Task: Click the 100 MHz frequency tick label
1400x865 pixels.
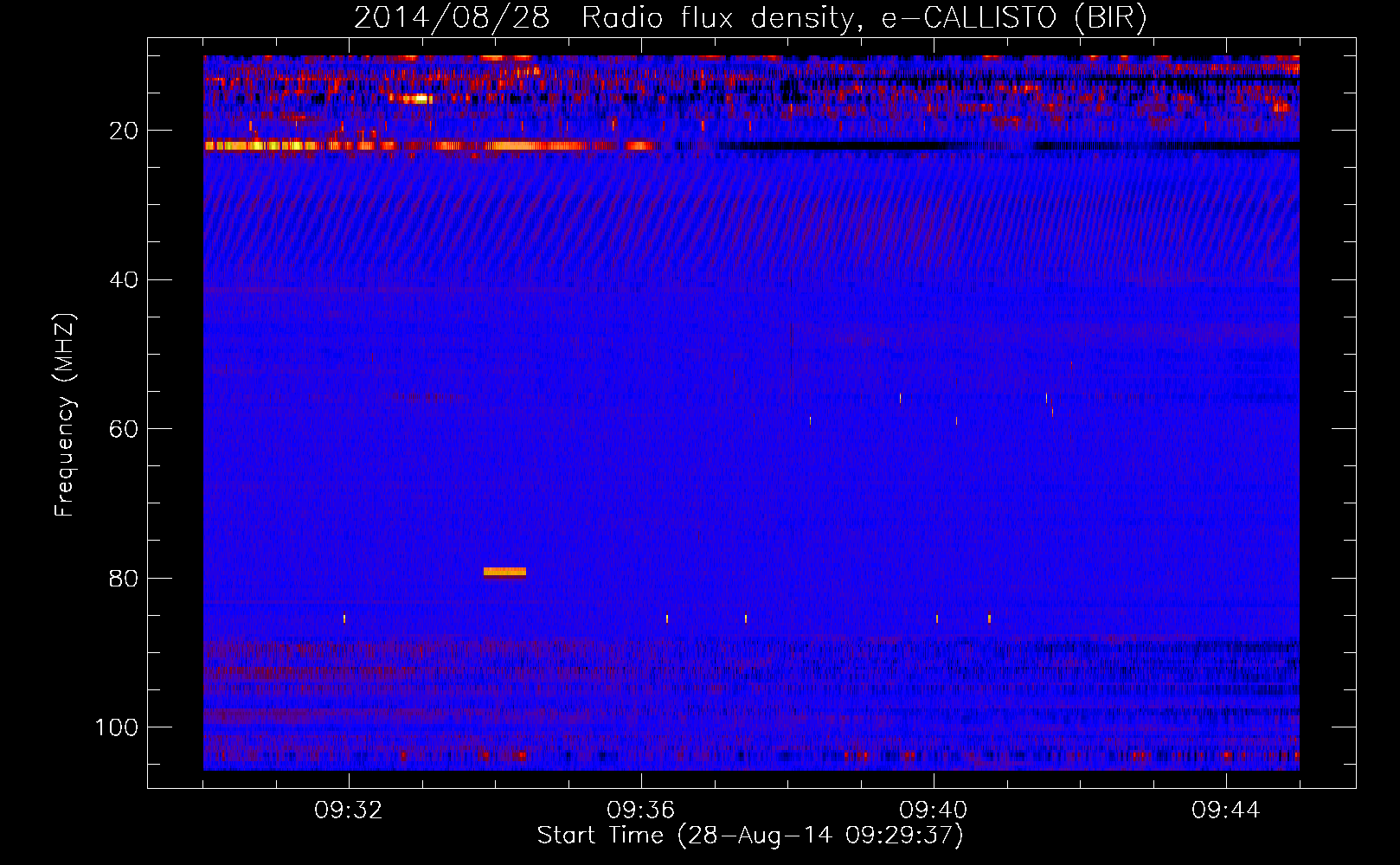Action: (117, 727)
